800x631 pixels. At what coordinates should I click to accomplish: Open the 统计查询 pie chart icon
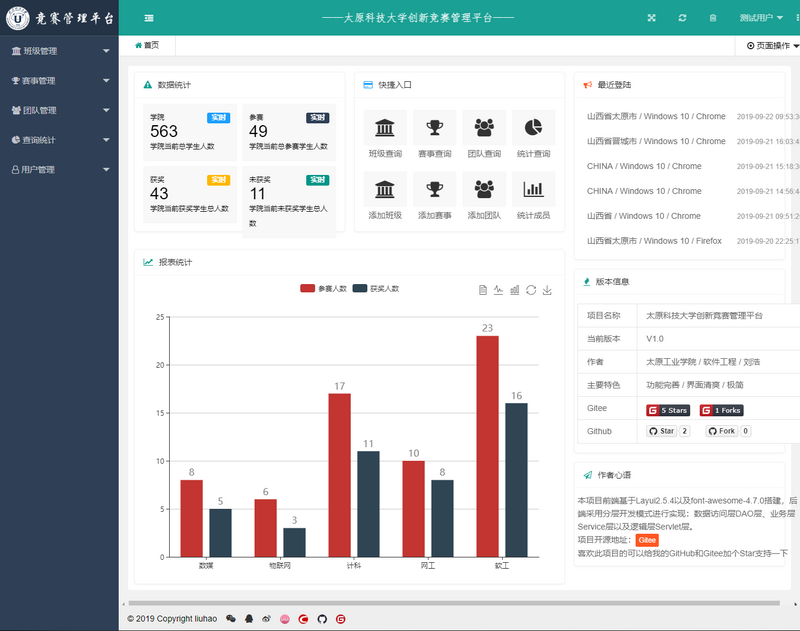point(533,129)
